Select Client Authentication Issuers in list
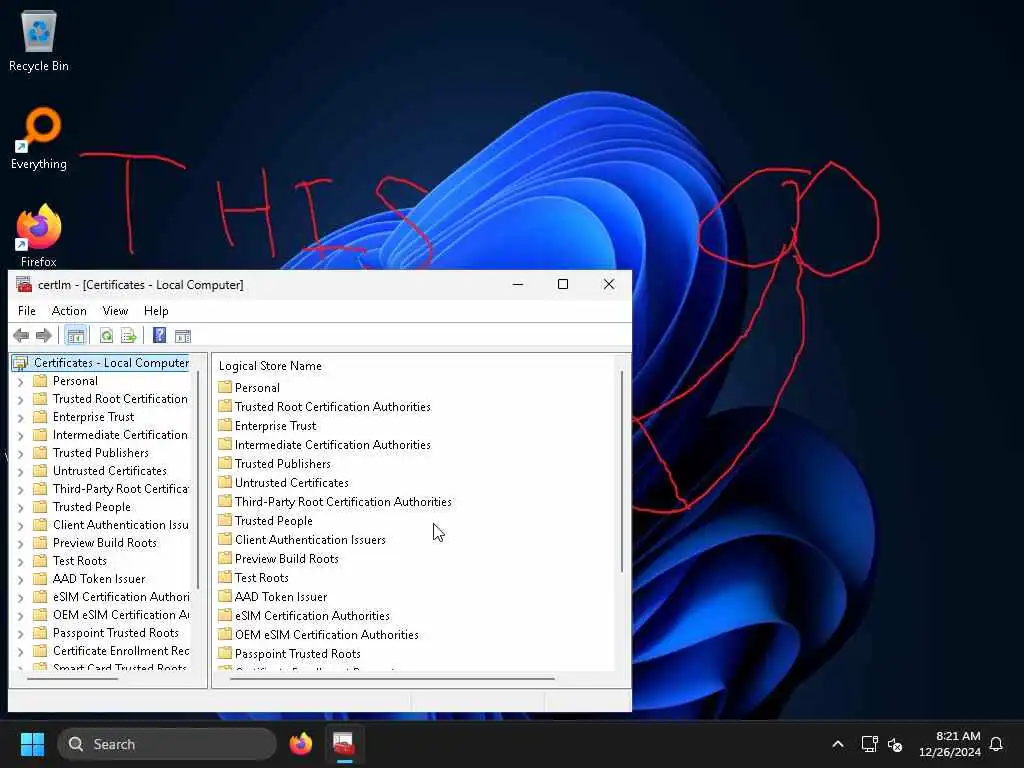This screenshot has width=1024, height=768. pyautogui.click(x=310, y=539)
